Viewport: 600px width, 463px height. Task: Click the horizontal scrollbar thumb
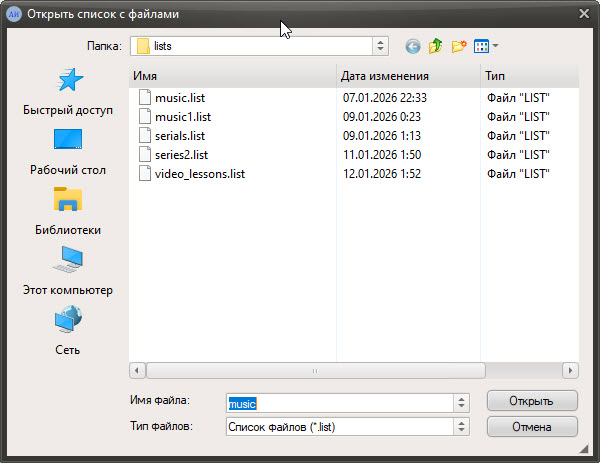click(x=316, y=370)
